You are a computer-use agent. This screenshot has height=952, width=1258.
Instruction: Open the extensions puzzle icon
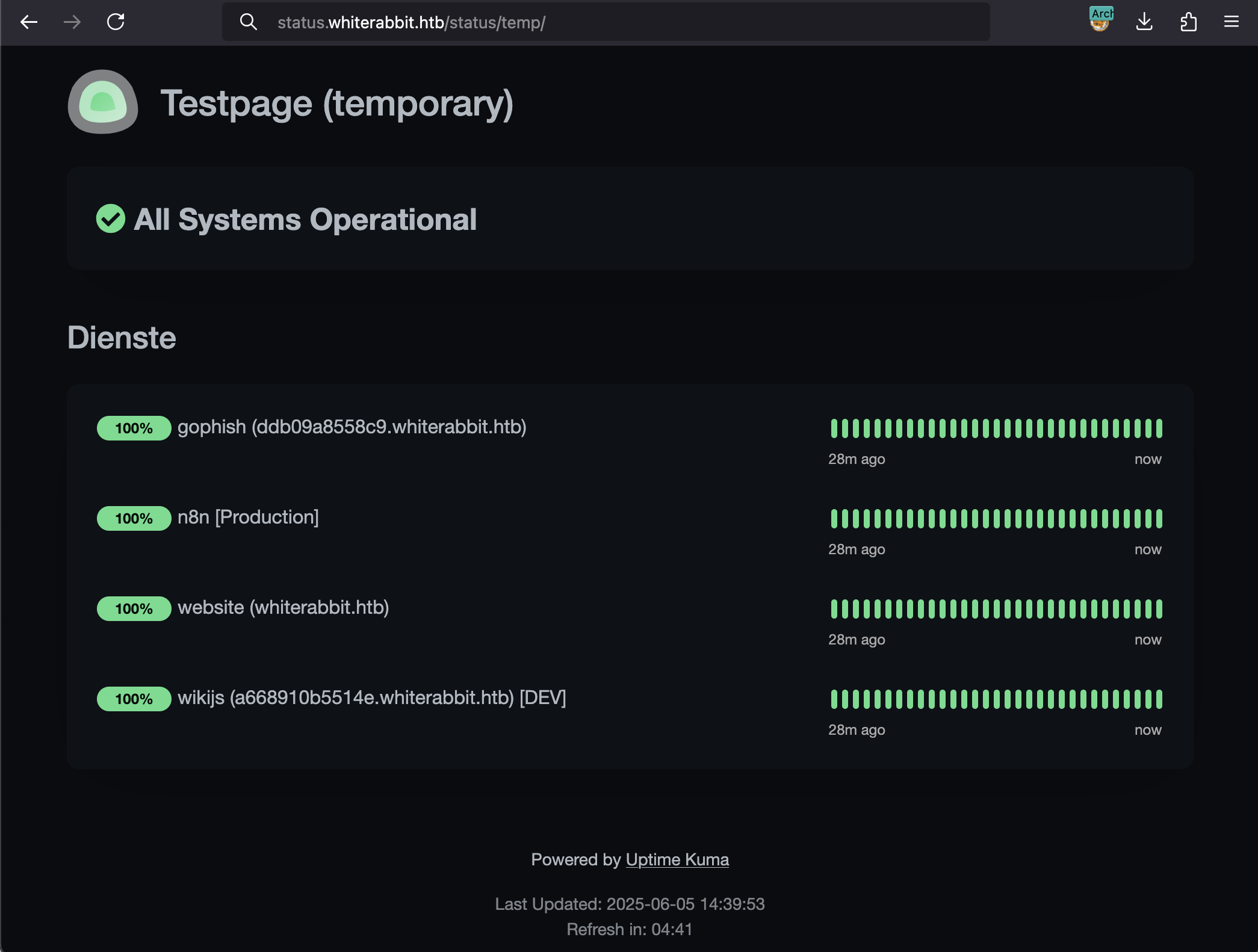tap(1188, 22)
